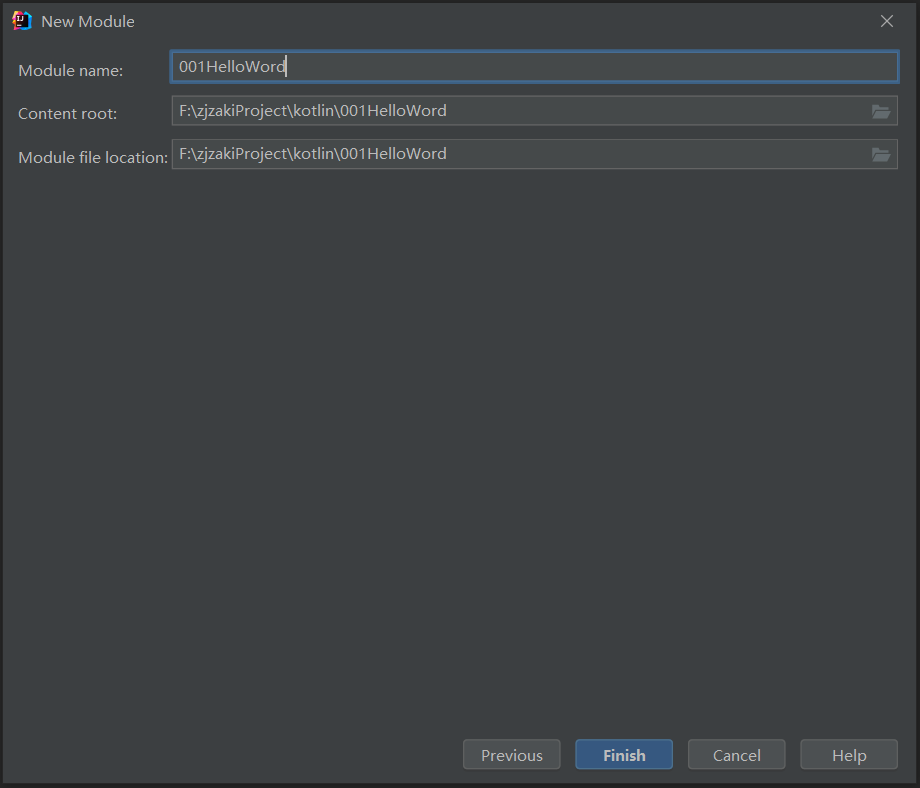Click the "Module name:" label
The width and height of the screenshot is (920, 788).
point(70,70)
